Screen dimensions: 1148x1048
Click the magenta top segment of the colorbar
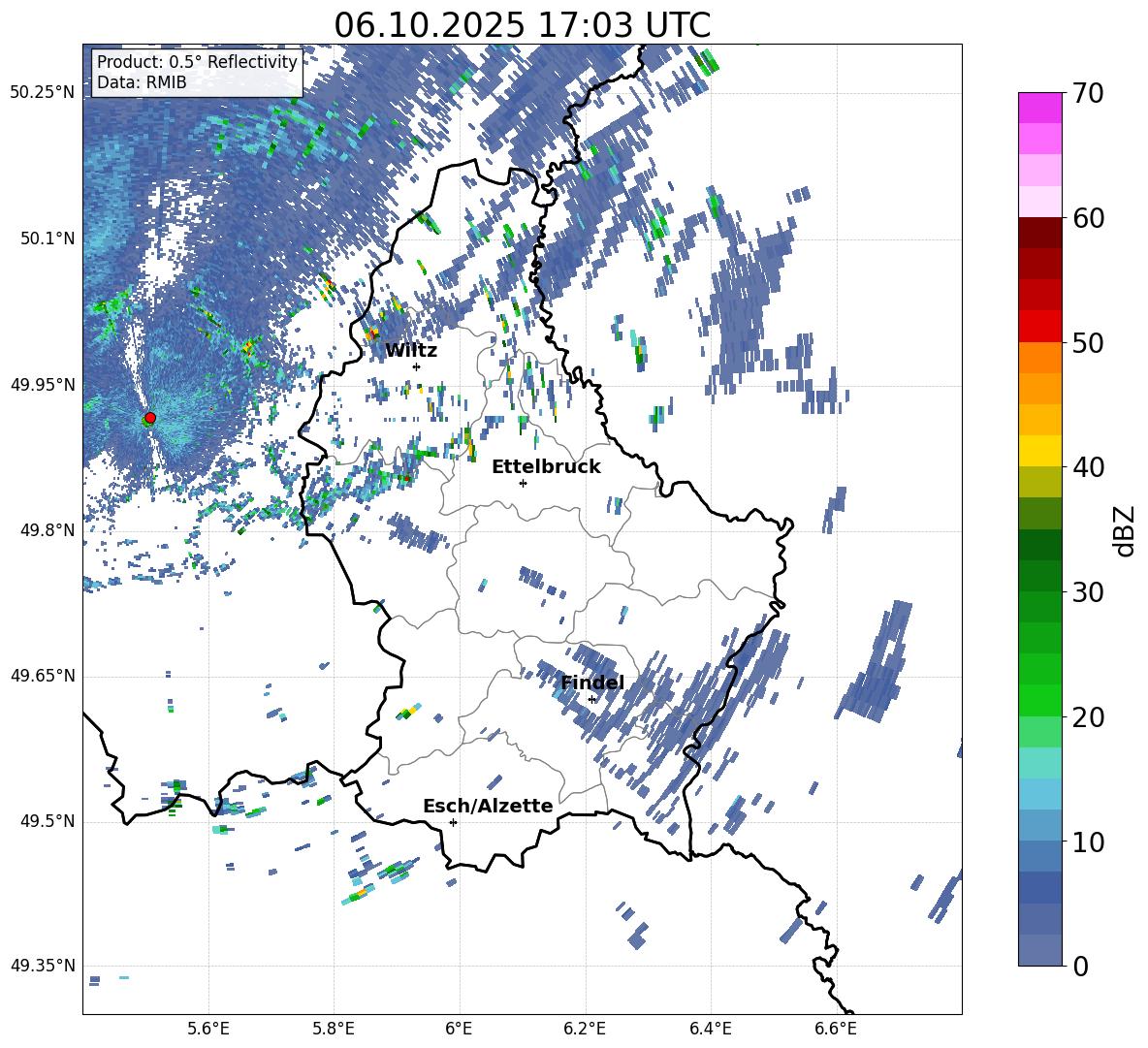(x=1039, y=109)
